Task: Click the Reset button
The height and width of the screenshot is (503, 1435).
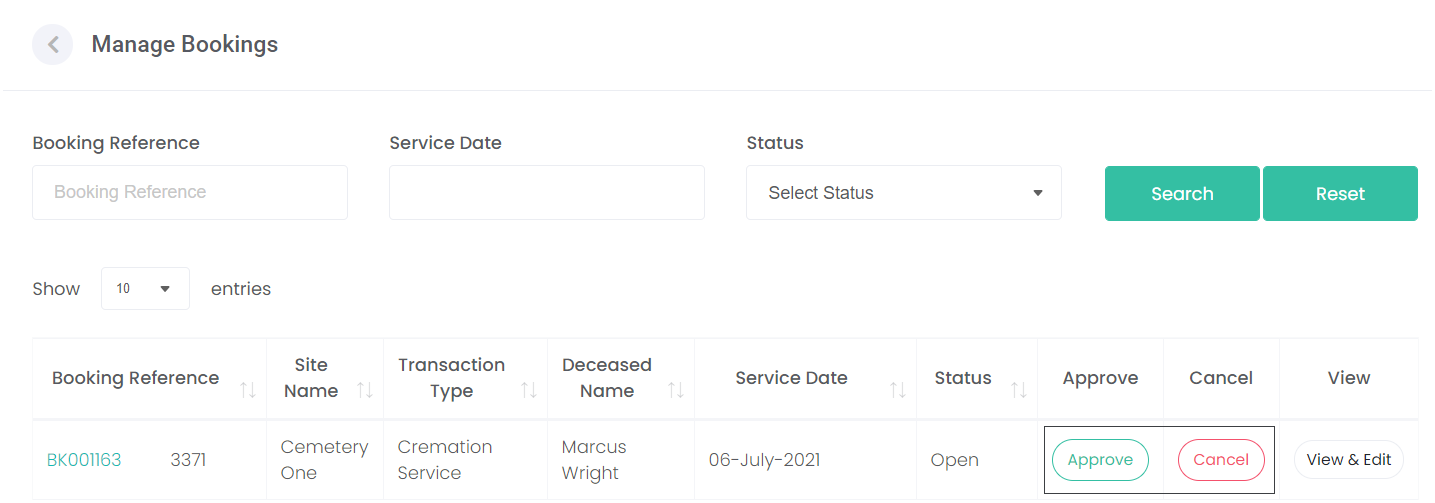Action: click(x=1340, y=194)
